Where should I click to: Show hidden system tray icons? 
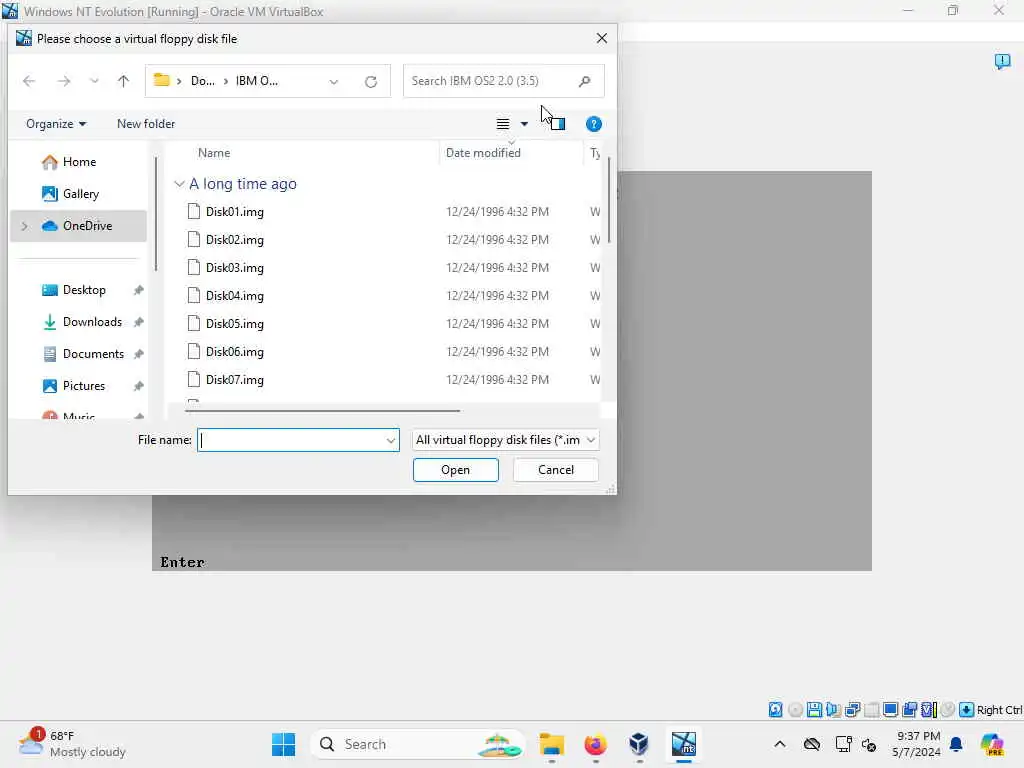pyautogui.click(x=780, y=744)
